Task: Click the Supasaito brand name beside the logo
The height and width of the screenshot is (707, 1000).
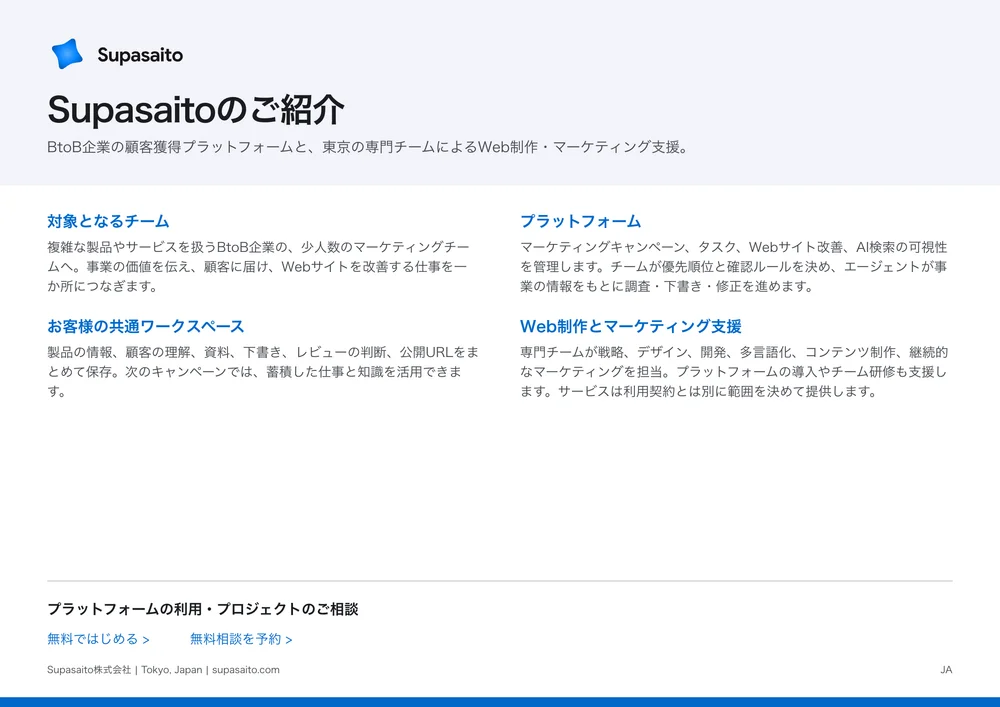Action: click(140, 55)
